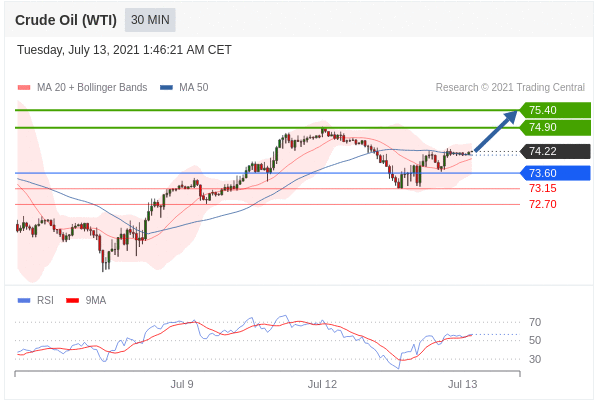Image resolution: width=601 pixels, height=404 pixels.
Task: Click the Jul 12 date axis label
Action: click(x=322, y=384)
